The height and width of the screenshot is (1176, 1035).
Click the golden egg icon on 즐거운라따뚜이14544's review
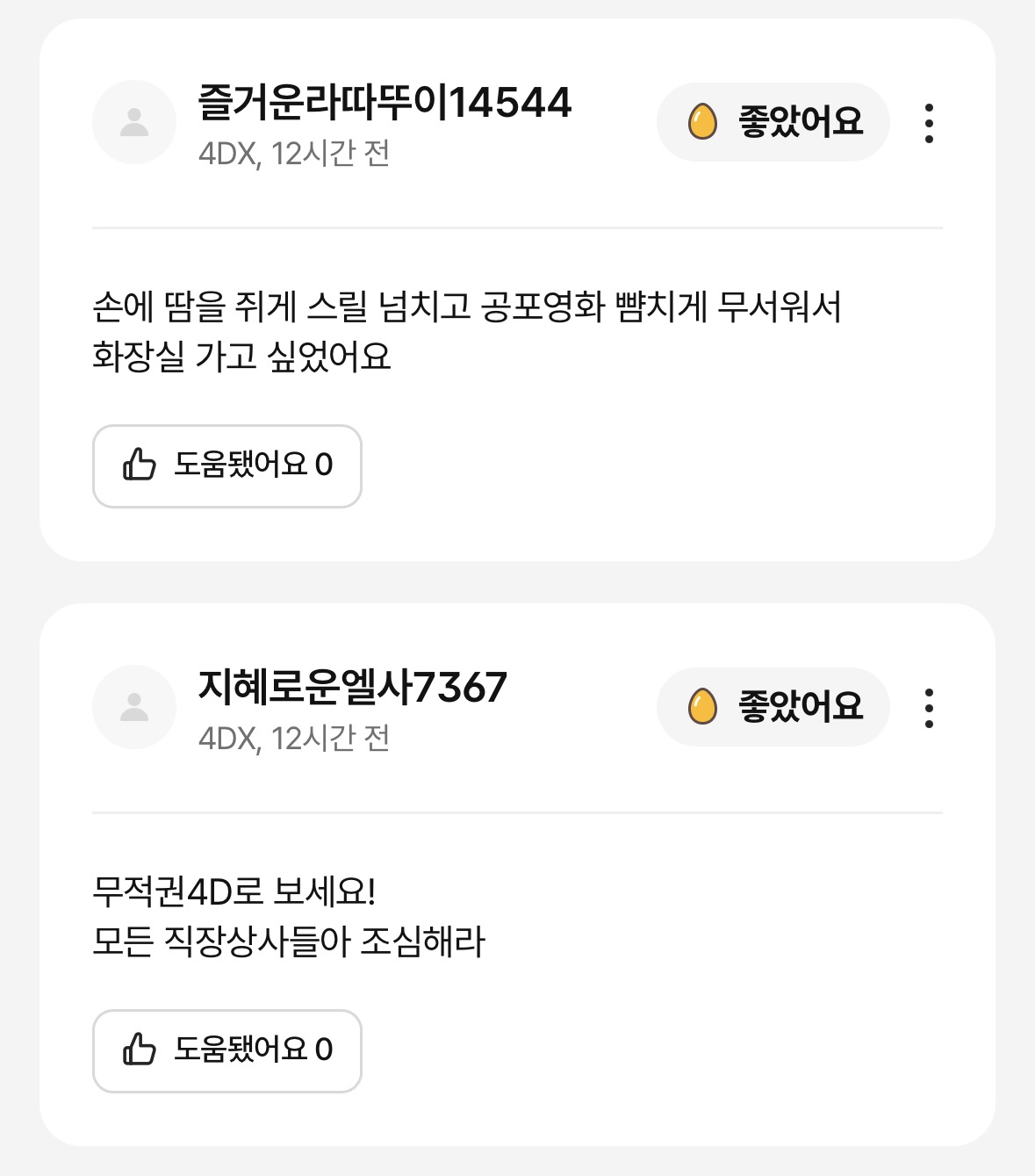tap(702, 121)
